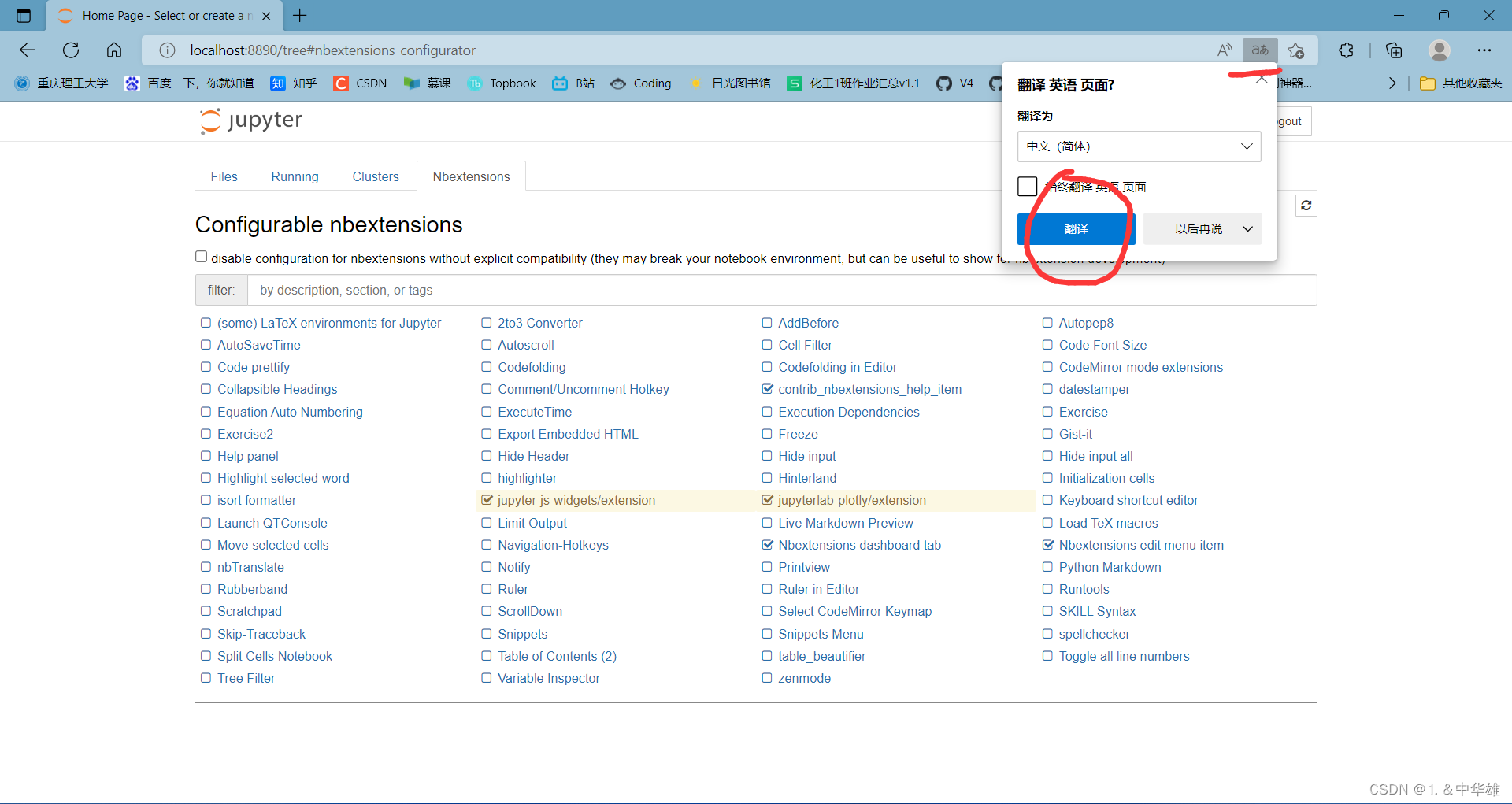
Task: Uncheck Nbextensions dashboard tab
Action: pyautogui.click(x=767, y=545)
